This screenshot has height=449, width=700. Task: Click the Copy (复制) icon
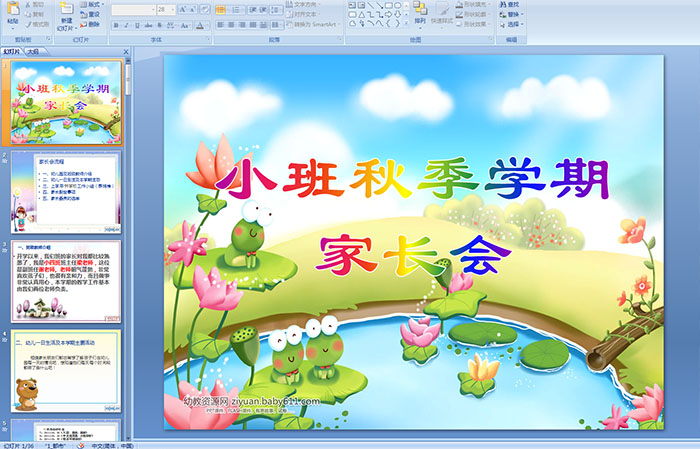(x=28, y=14)
